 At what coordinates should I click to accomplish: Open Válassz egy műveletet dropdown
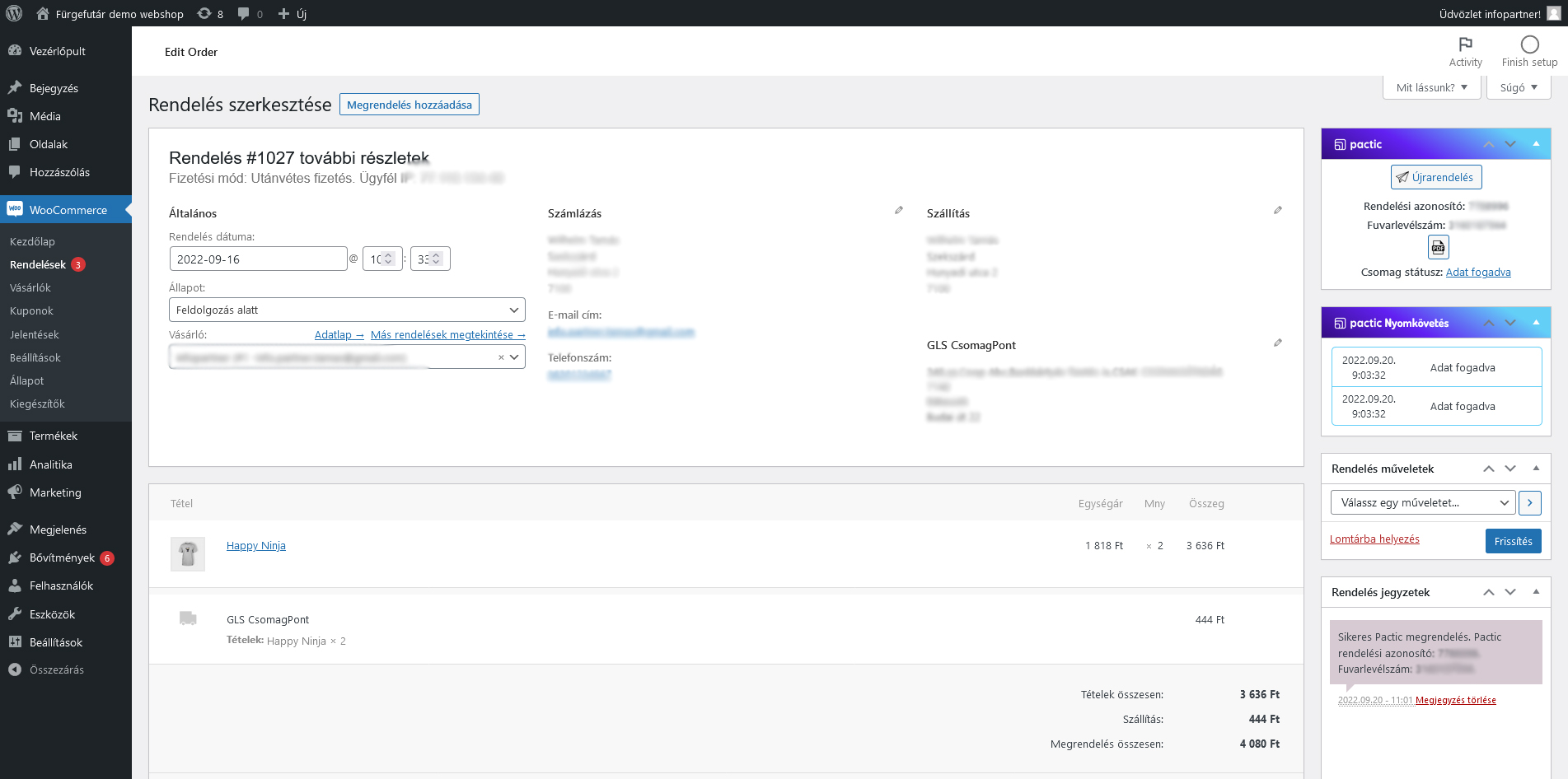coord(1423,502)
